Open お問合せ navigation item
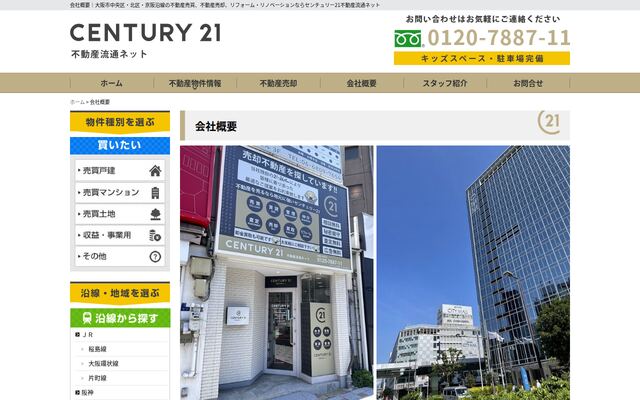 point(528,83)
